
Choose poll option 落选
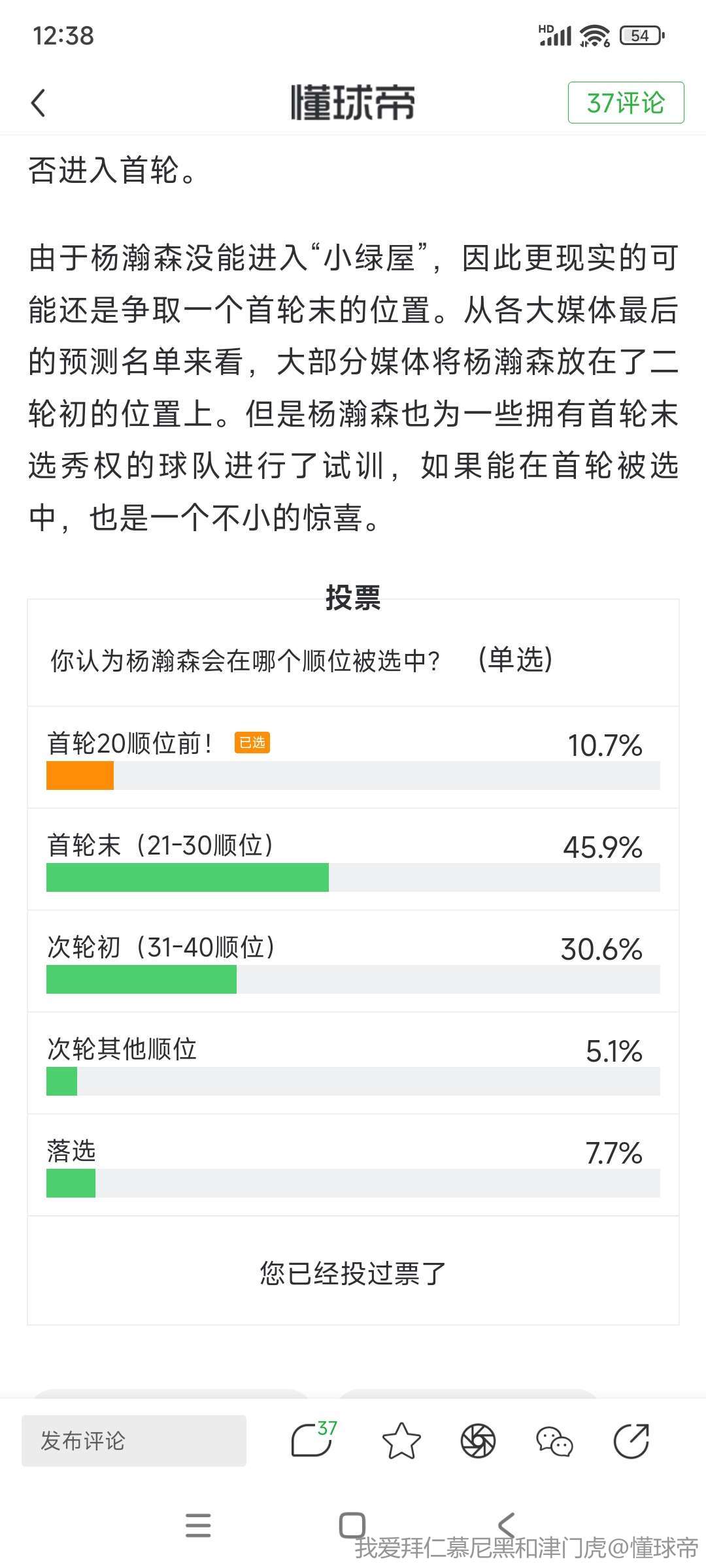(x=353, y=1165)
